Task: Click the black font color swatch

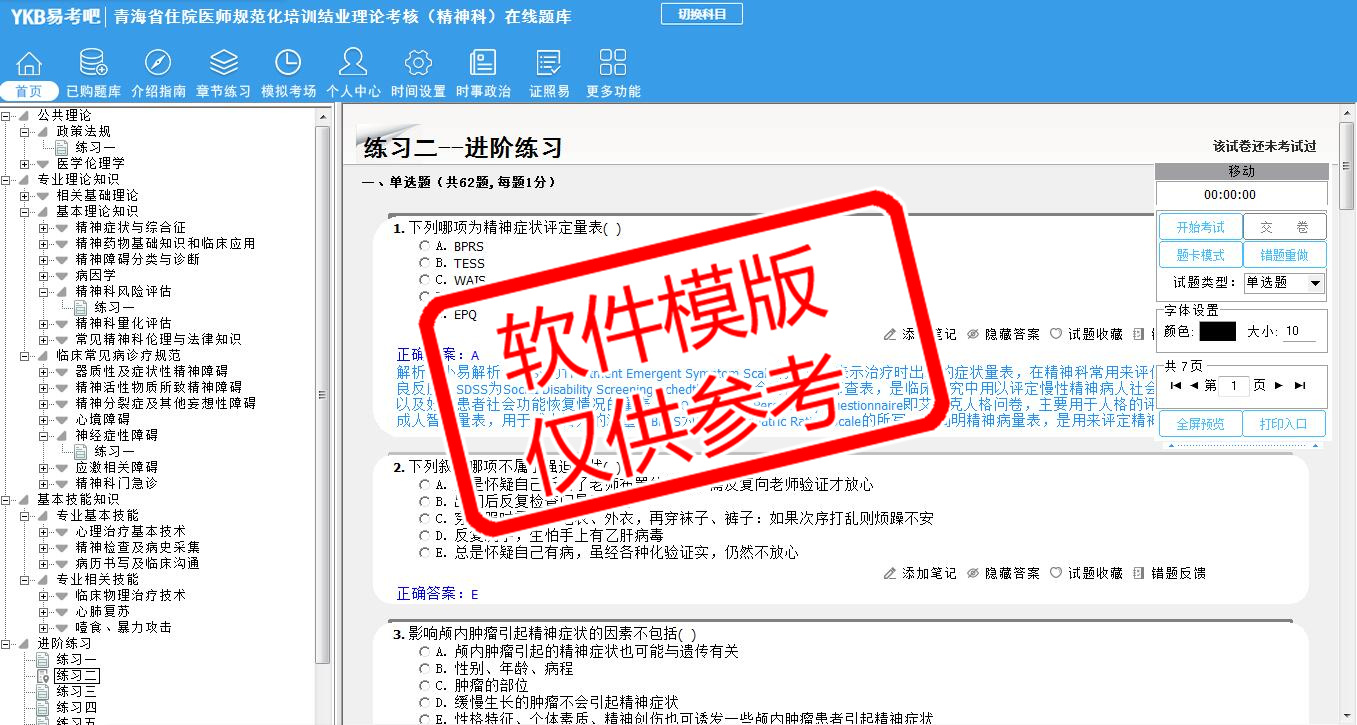Action: (1217, 331)
